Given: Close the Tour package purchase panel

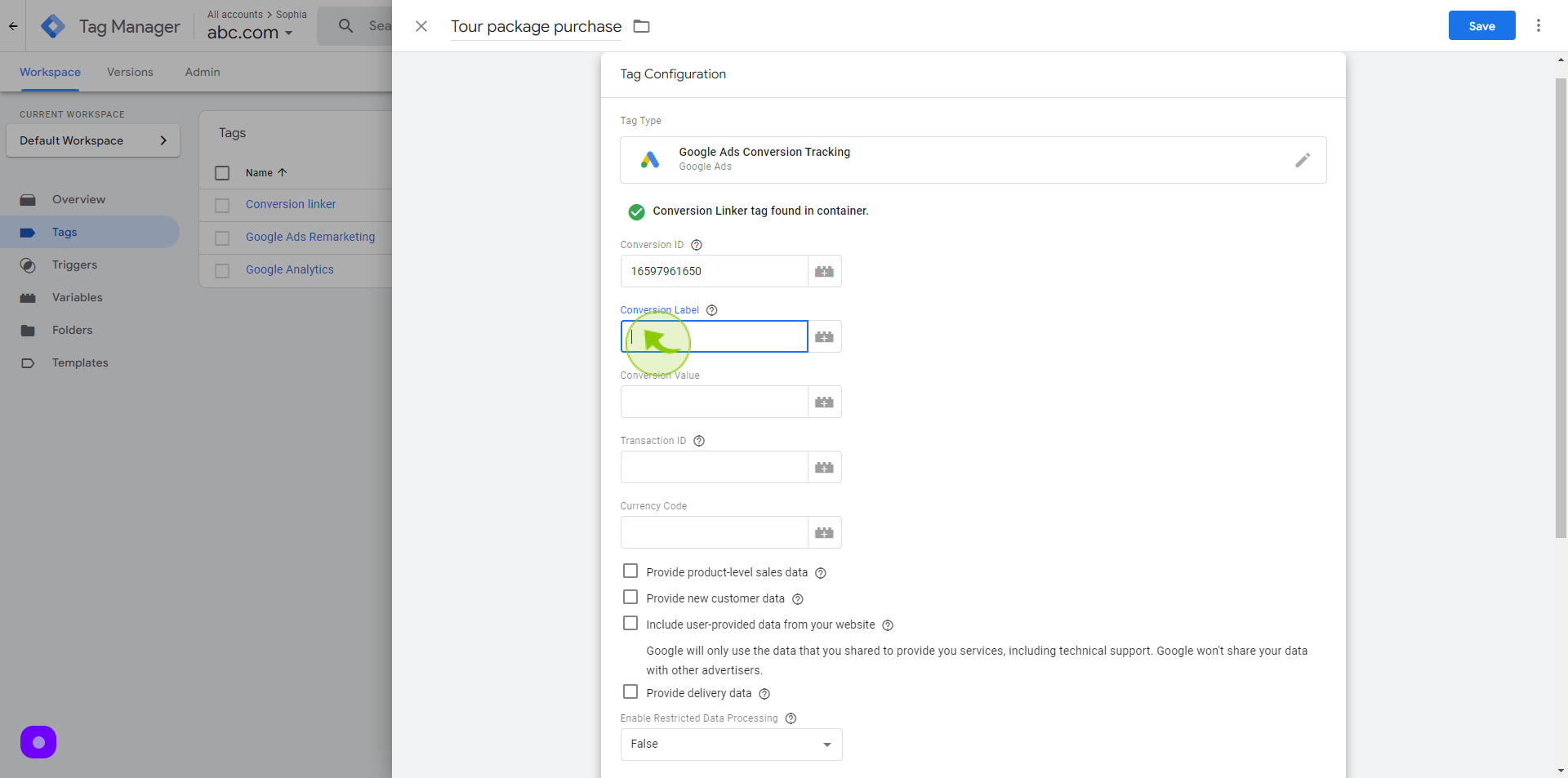Looking at the screenshot, I should [x=421, y=26].
